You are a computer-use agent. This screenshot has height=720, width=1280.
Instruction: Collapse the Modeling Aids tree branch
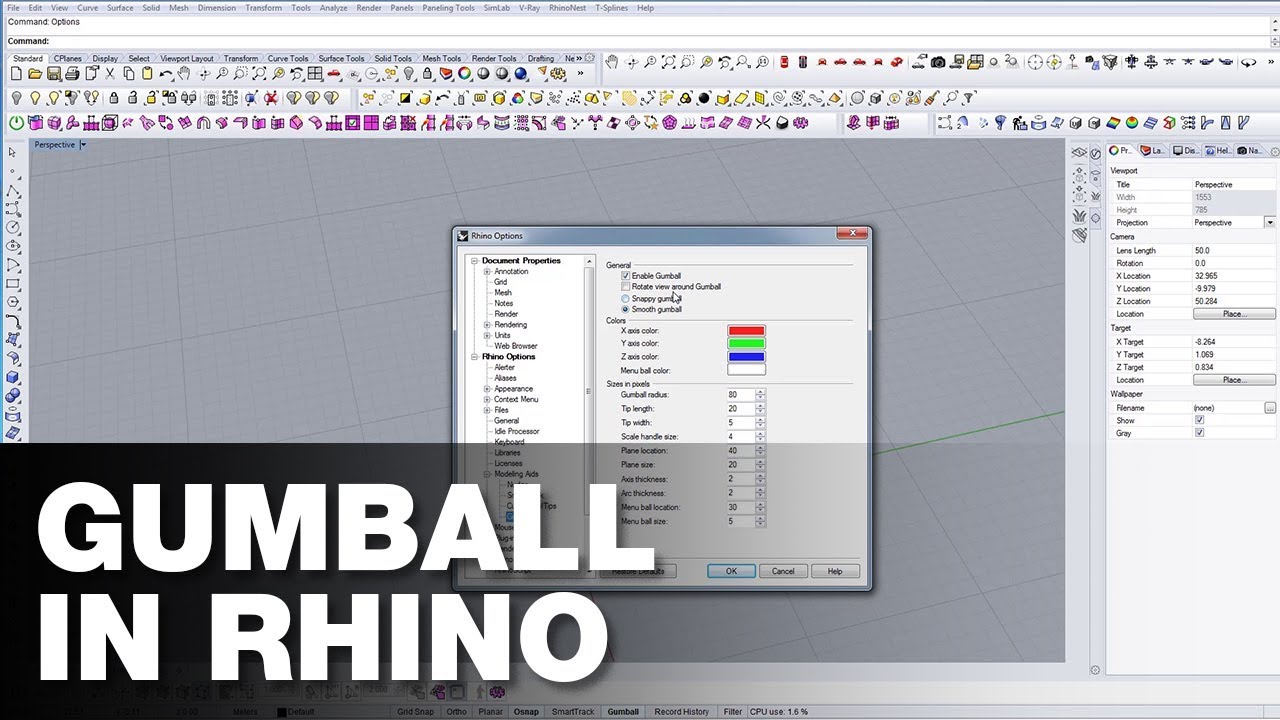click(x=487, y=473)
